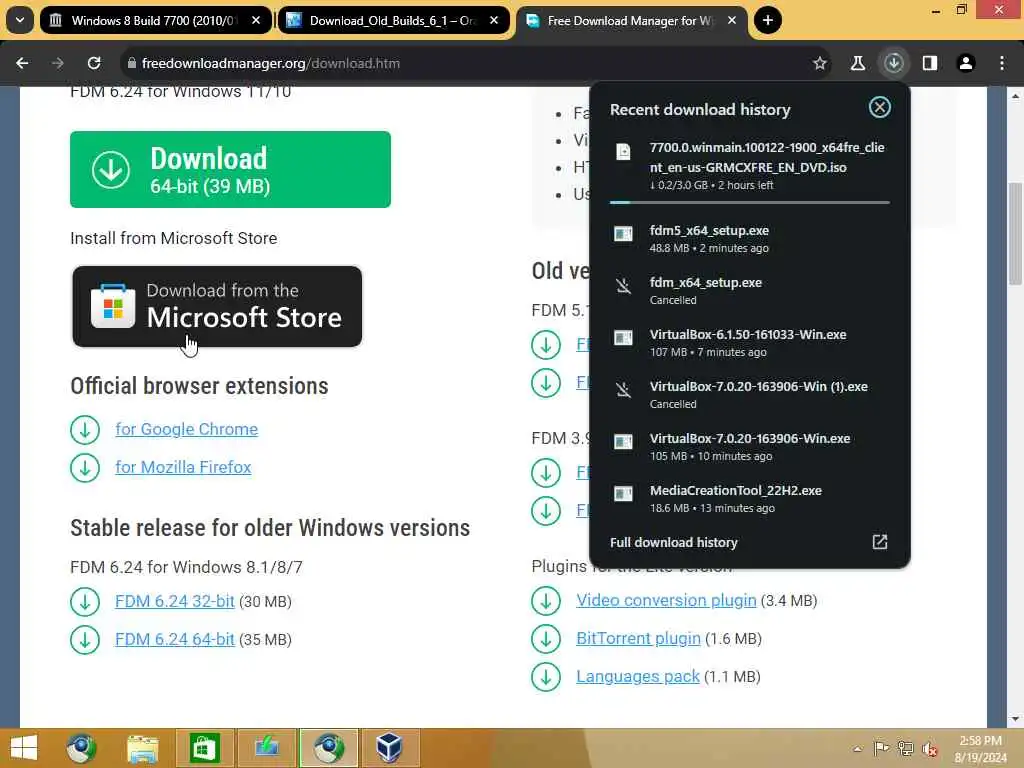Download FDM 6.24 32-bit link
1024x768 pixels.
(174, 601)
